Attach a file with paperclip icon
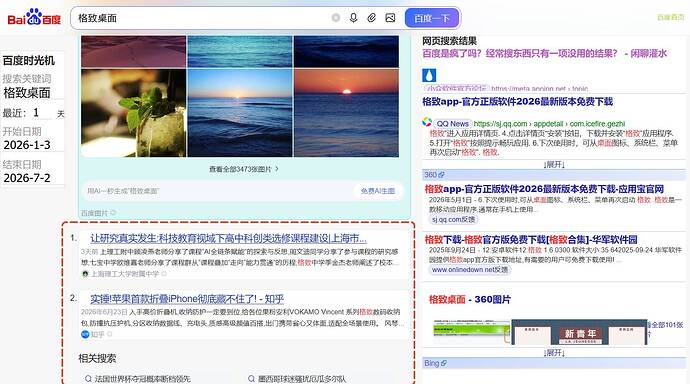Screen dimensions: 690x384 [372, 18]
